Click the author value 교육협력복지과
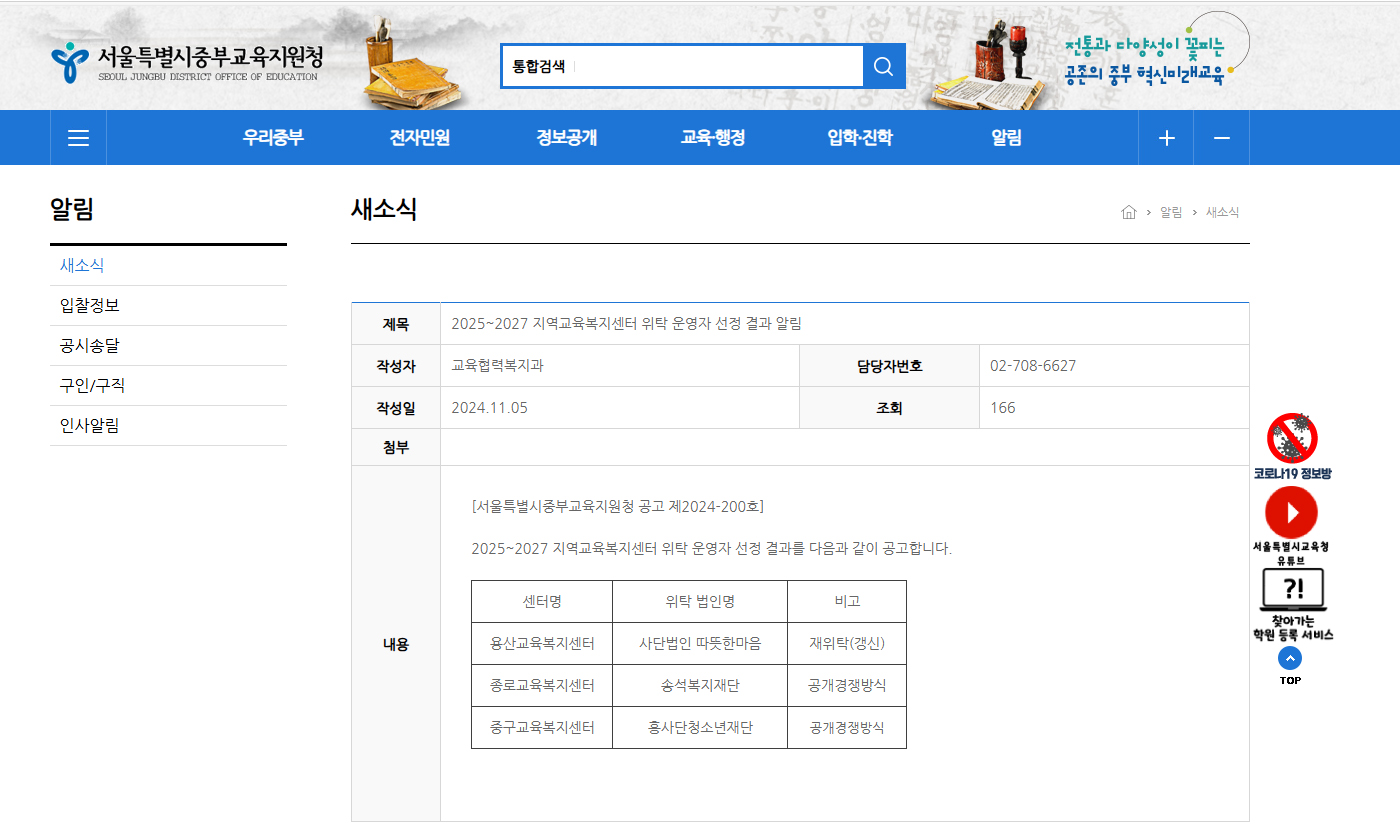 coord(497,366)
